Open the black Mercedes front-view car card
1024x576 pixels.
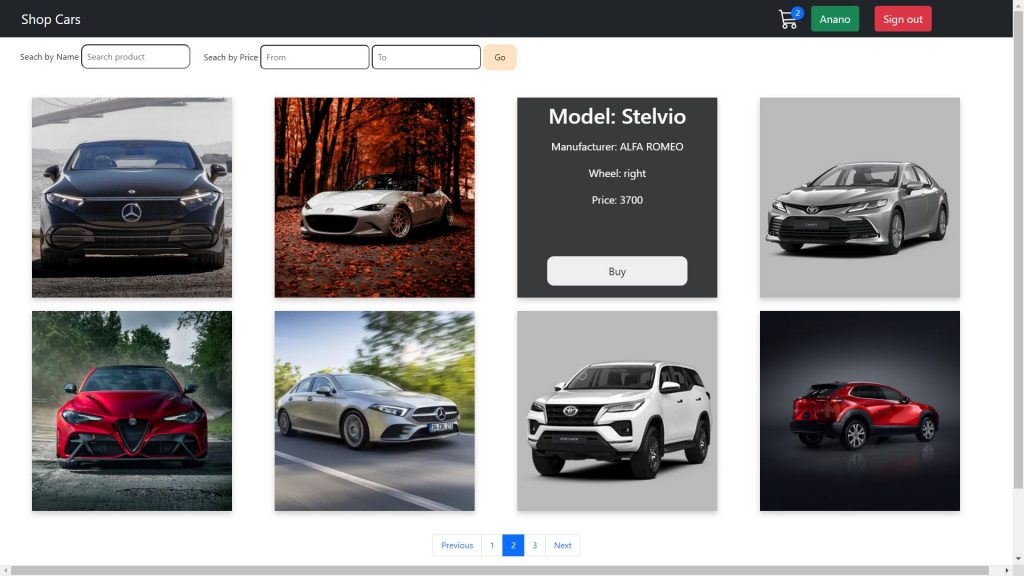point(132,197)
